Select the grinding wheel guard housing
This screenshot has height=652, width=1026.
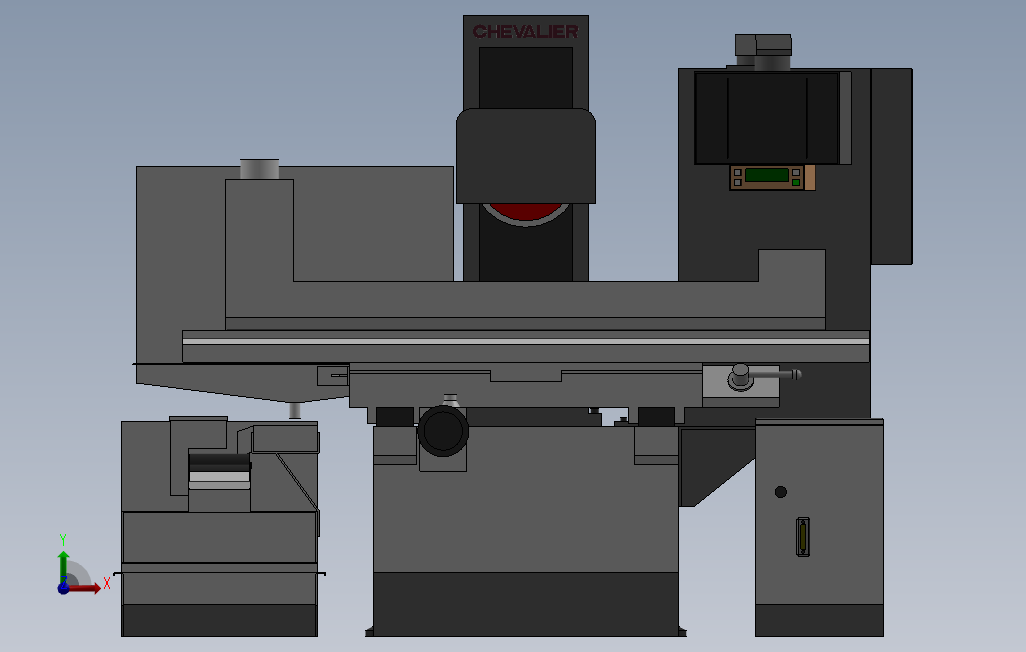(x=525, y=156)
